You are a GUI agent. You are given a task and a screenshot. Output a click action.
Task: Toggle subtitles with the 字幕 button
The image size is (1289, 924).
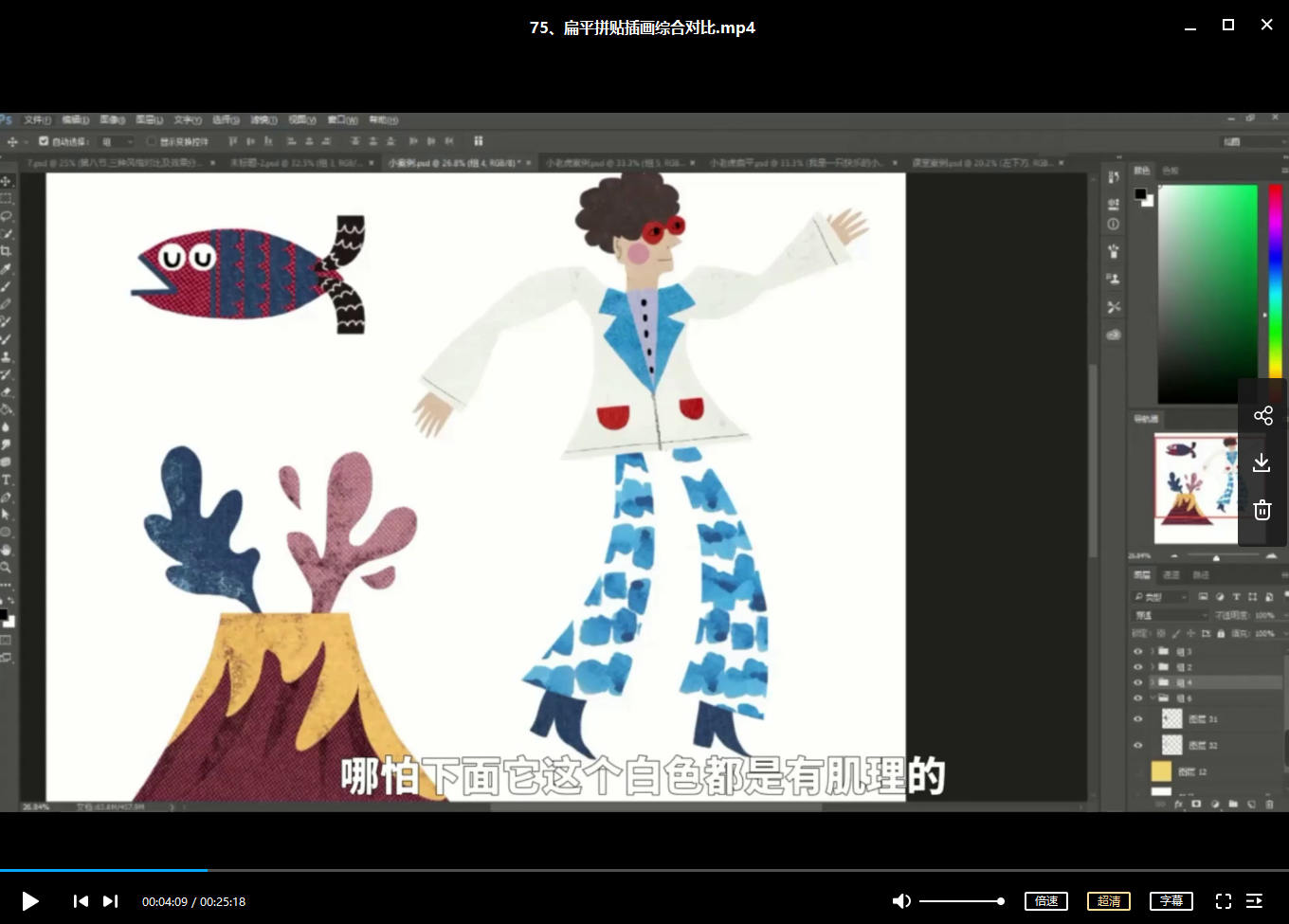1171,901
